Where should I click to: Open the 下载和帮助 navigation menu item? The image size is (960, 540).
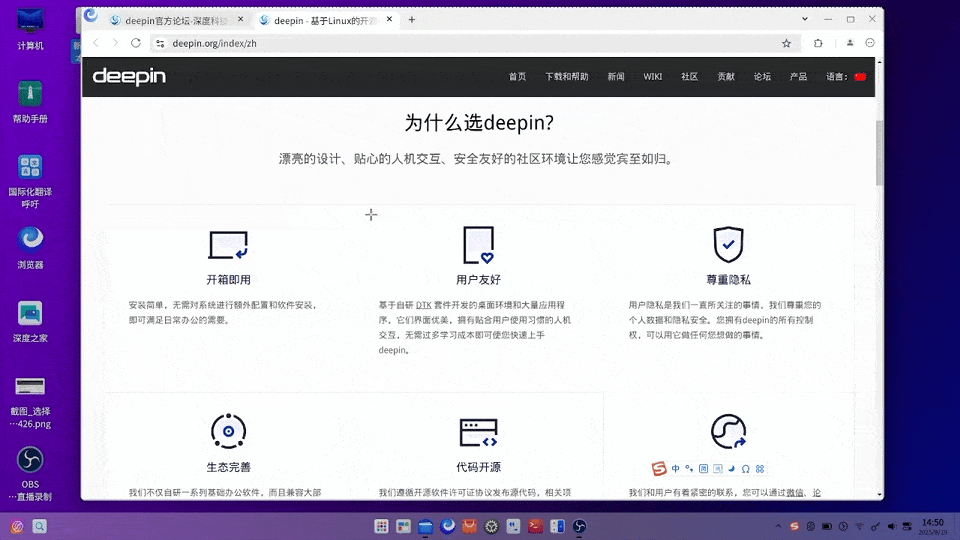pyautogui.click(x=567, y=77)
